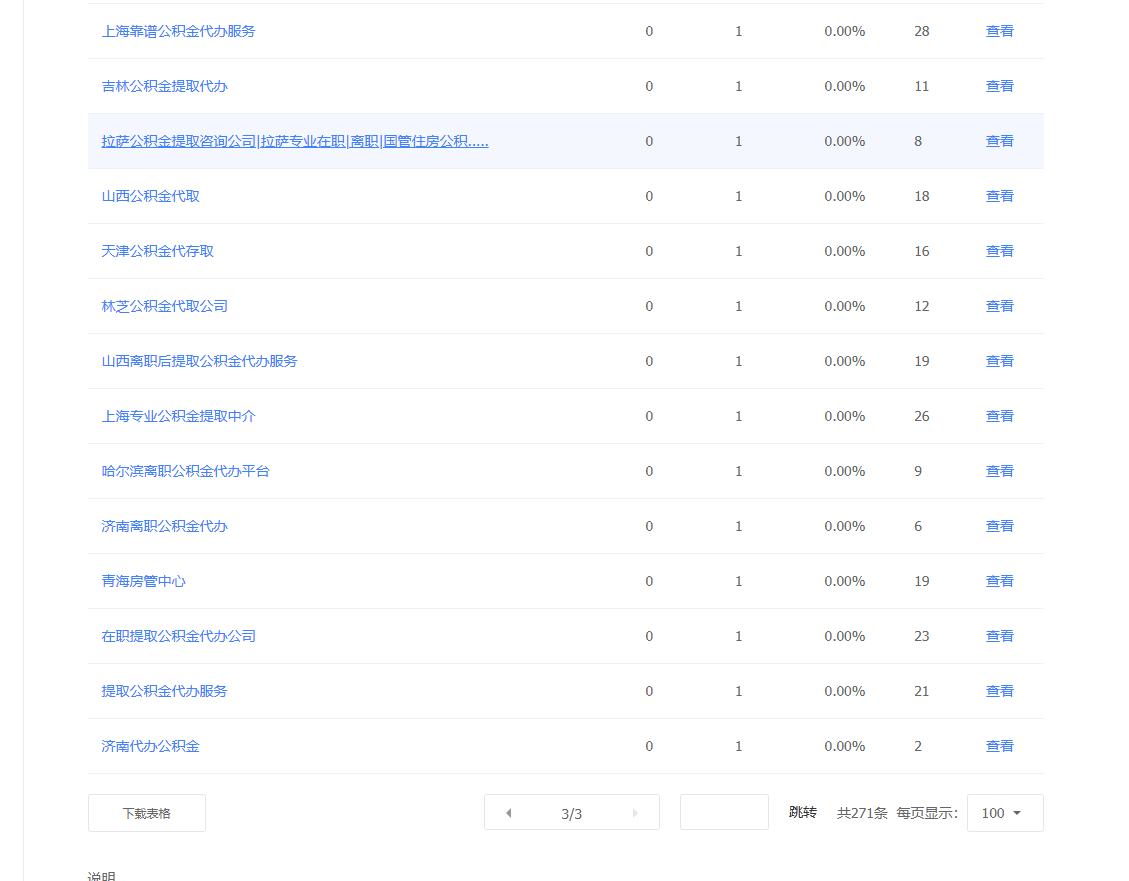Open keyword 在职提取公积金代办公司

(179, 636)
